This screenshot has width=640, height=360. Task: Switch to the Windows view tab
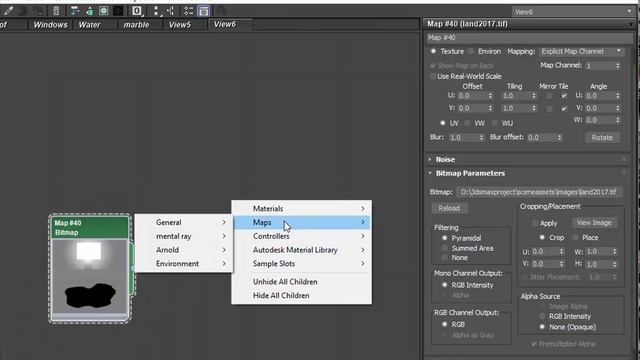click(50, 25)
